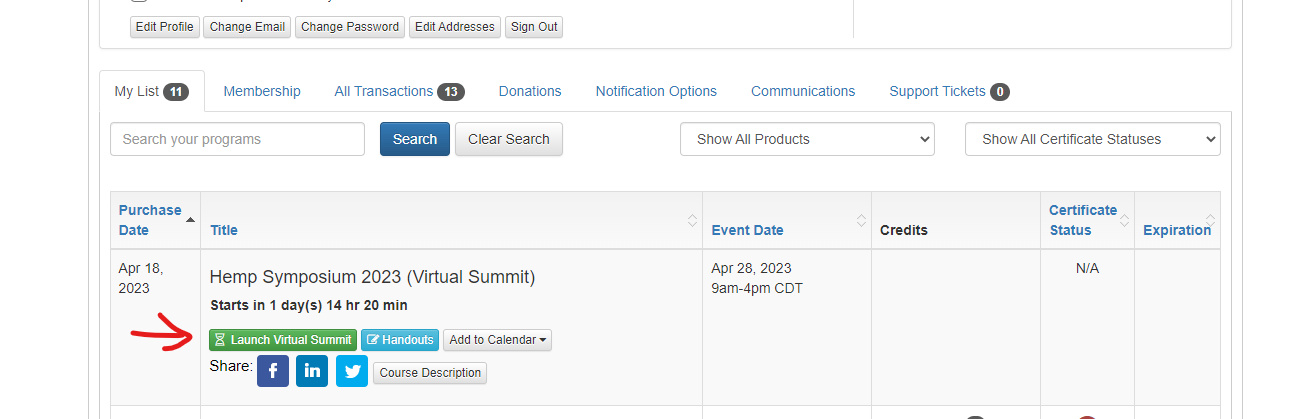Open Show All Certificate Statuses dropdown

[1092, 139]
